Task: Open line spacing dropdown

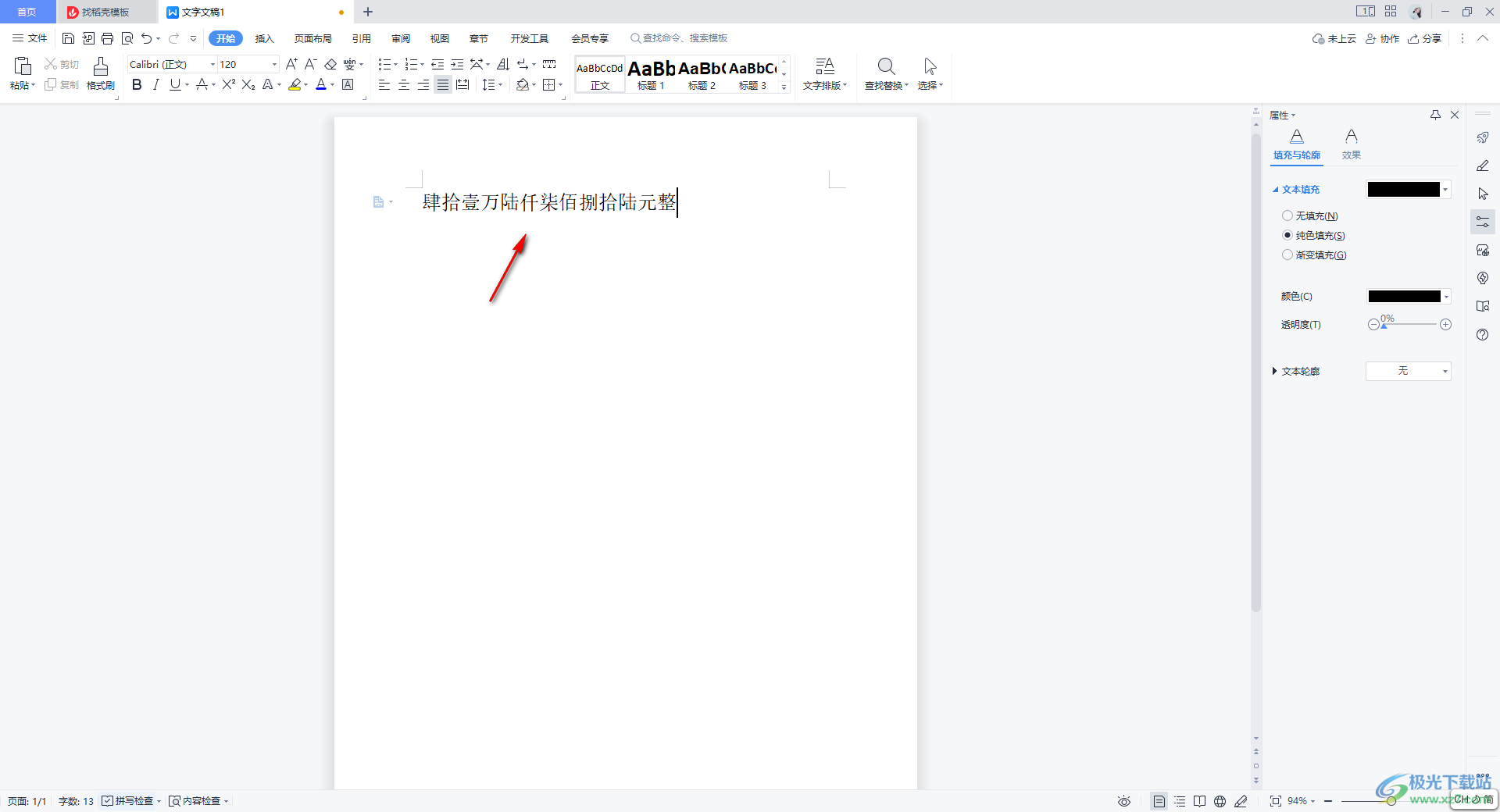Action: coord(500,84)
